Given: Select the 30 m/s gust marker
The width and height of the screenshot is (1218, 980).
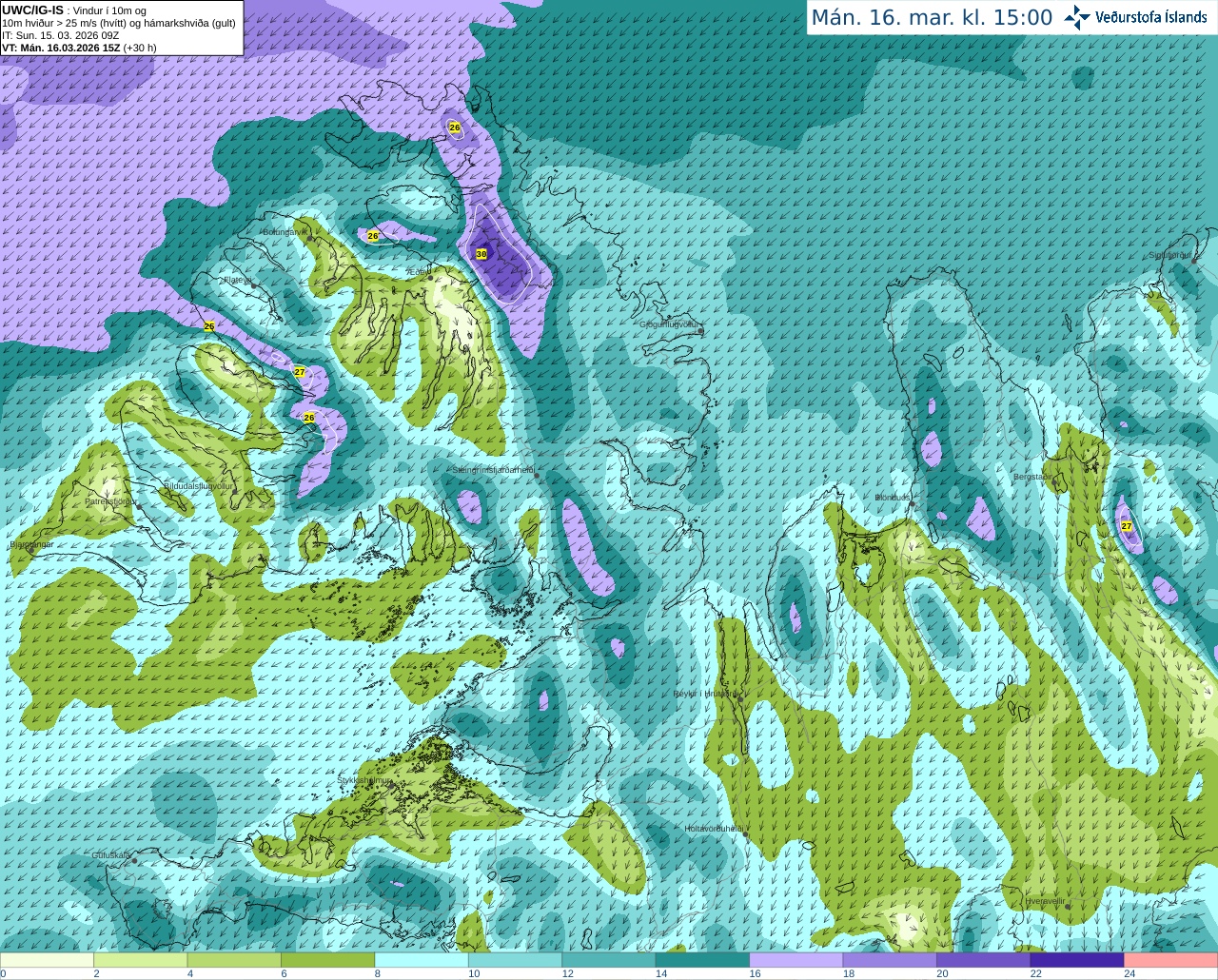Looking at the screenshot, I should point(481,254).
